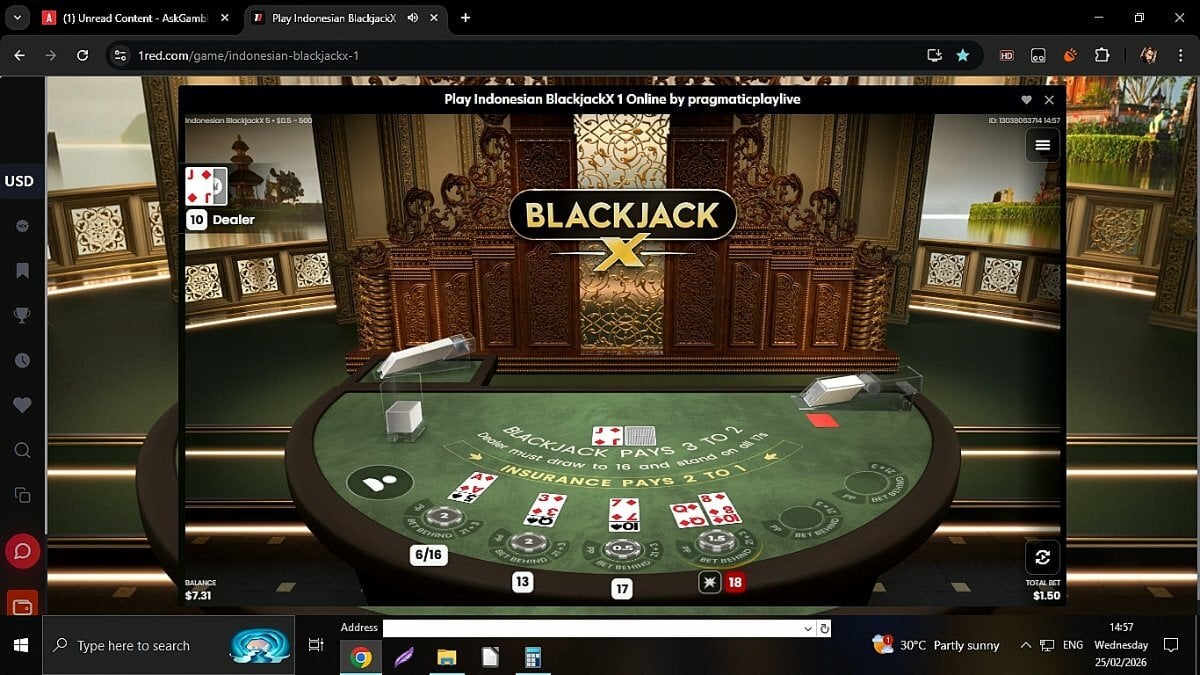Add game to favorites with heart icon

1026,100
